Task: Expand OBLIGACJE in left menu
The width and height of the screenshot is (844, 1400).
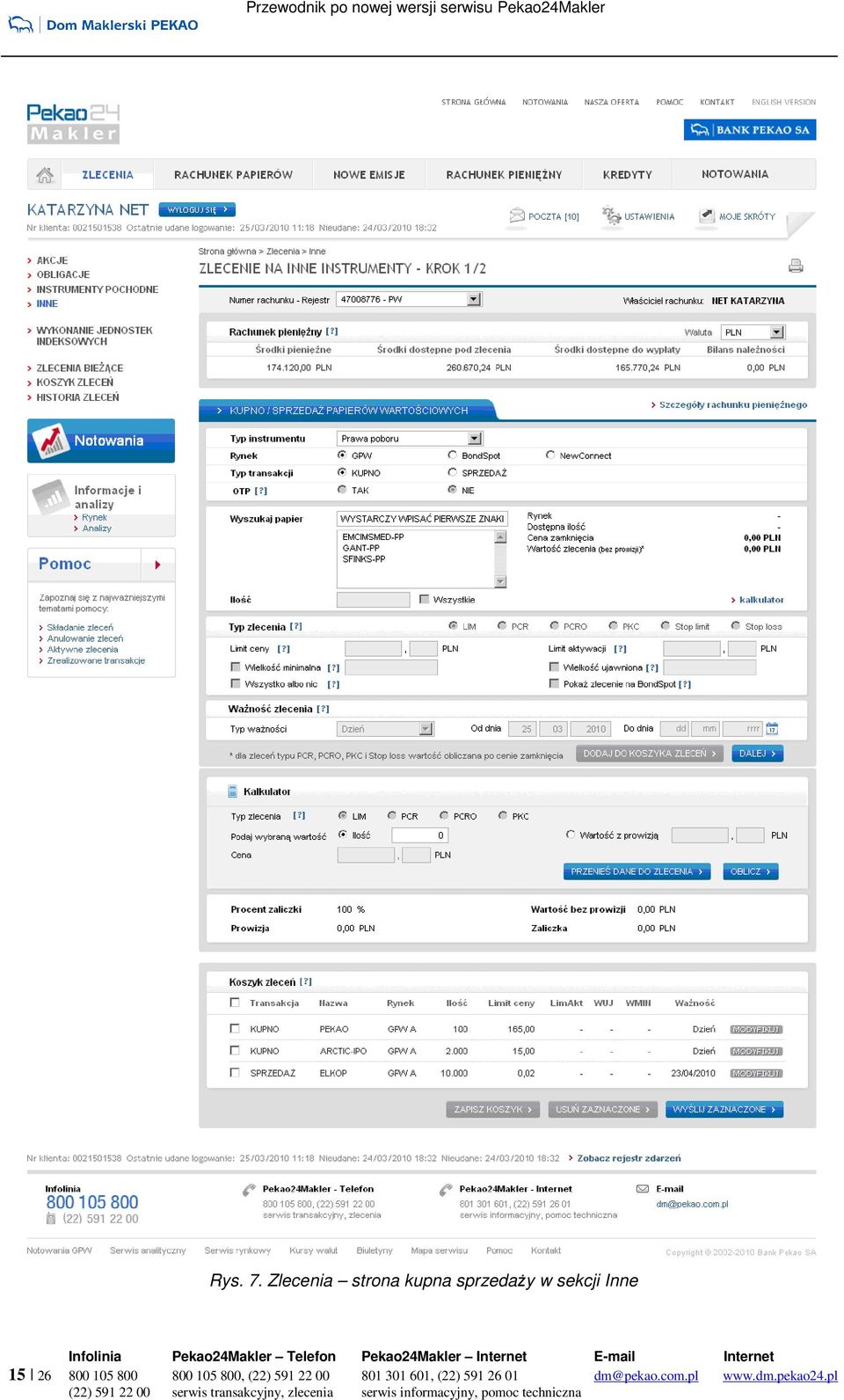Action: coord(62,274)
